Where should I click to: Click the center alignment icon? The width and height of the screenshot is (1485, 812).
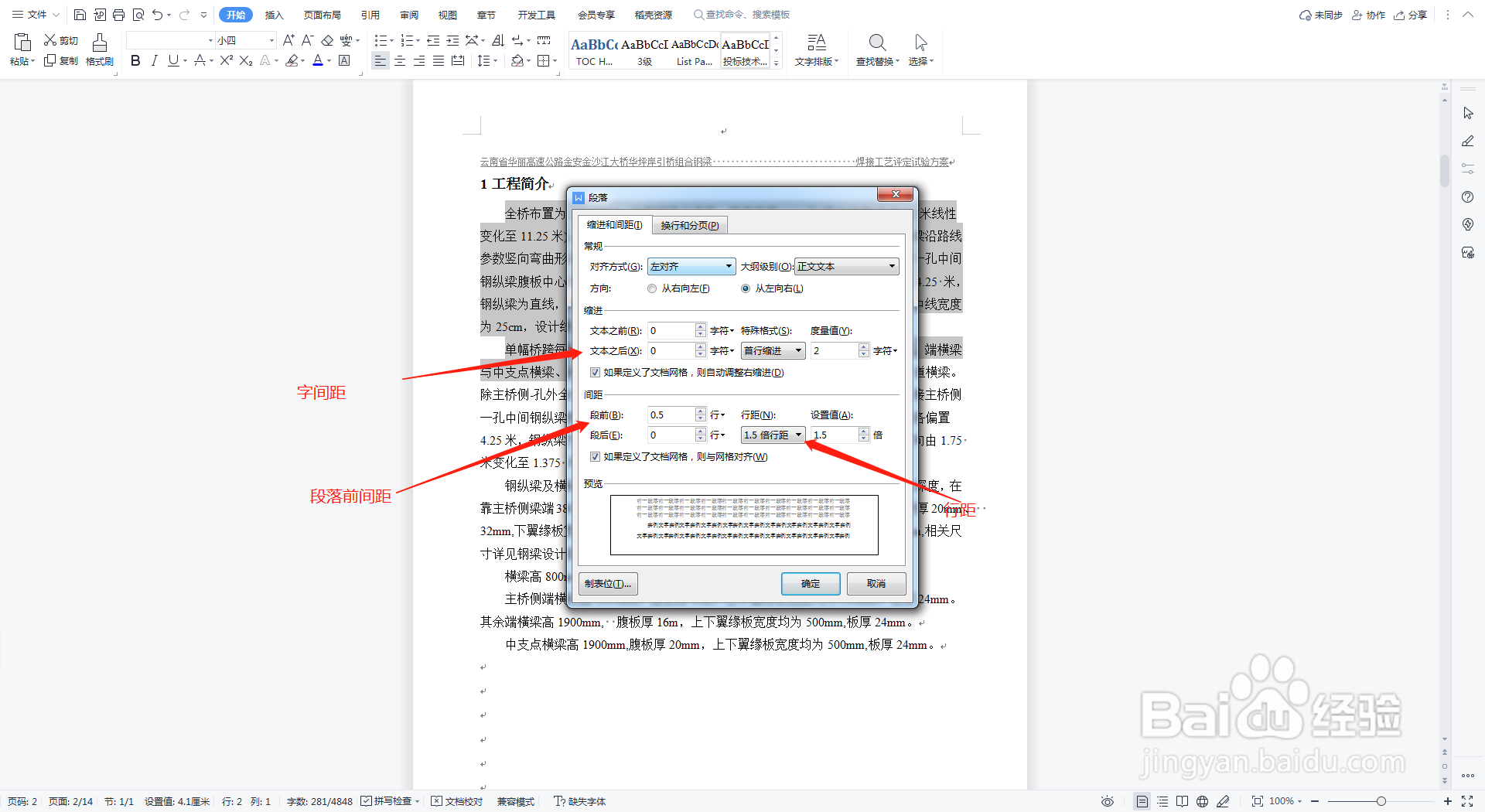pyautogui.click(x=399, y=61)
